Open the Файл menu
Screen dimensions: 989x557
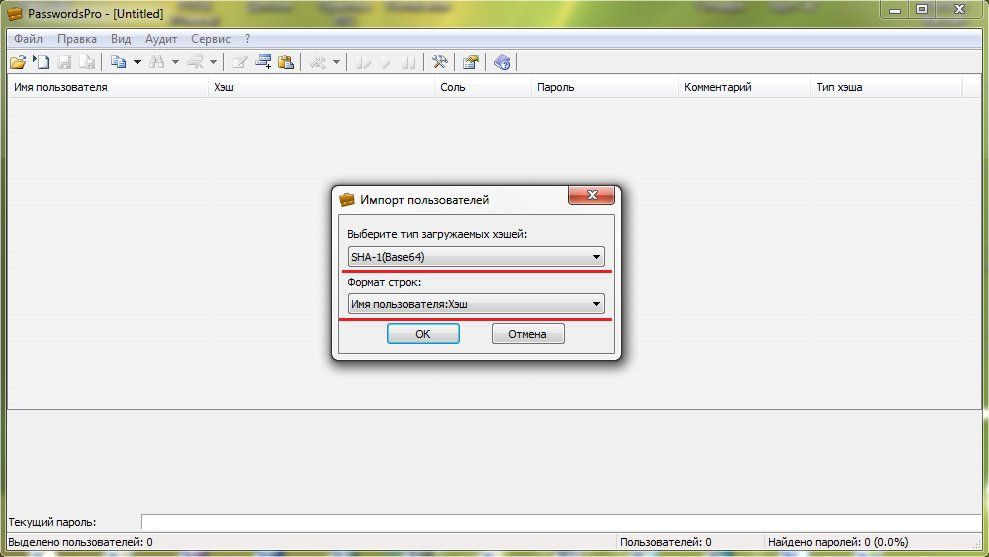28,39
